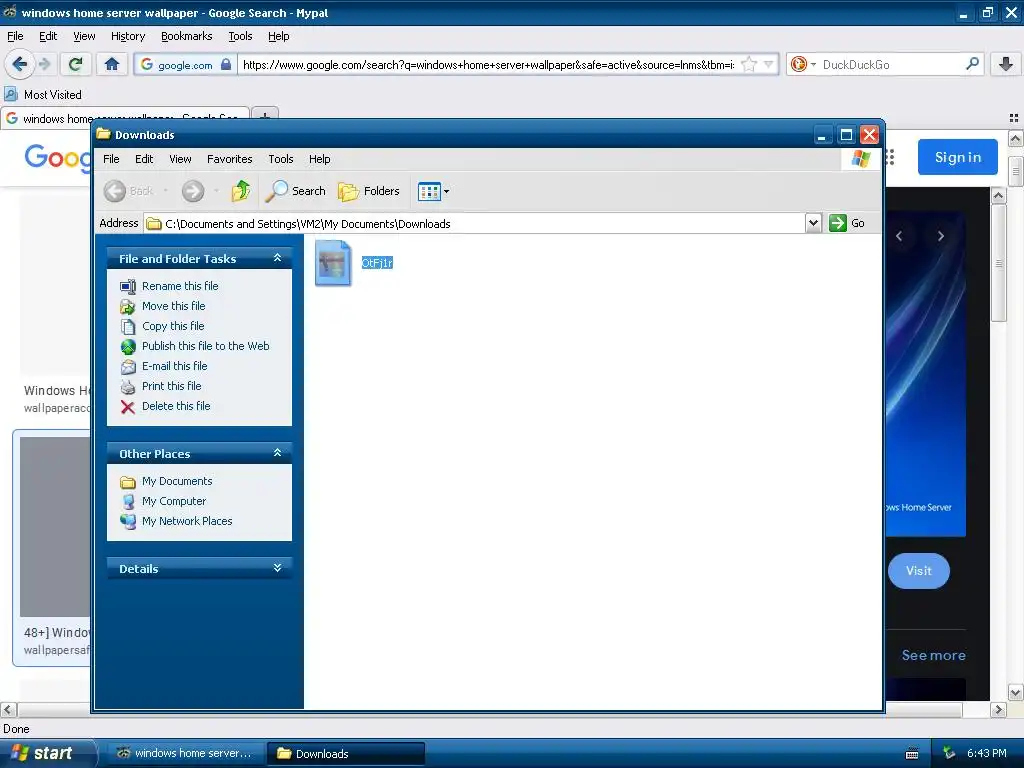Click Publish this file to the Web
This screenshot has height=768, width=1024.
click(x=205, y=346)
